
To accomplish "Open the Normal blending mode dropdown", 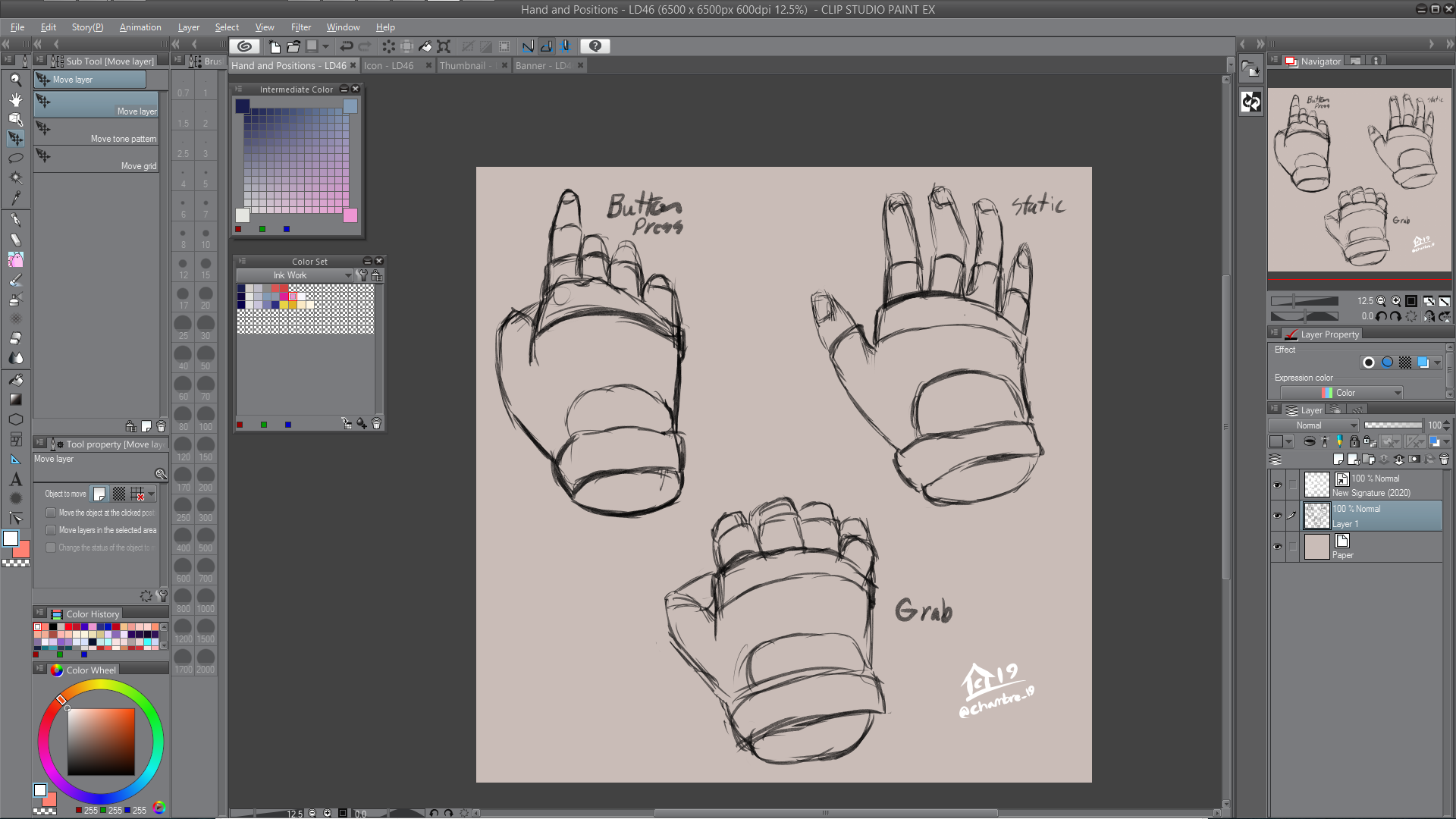I will coord(1314,425).
